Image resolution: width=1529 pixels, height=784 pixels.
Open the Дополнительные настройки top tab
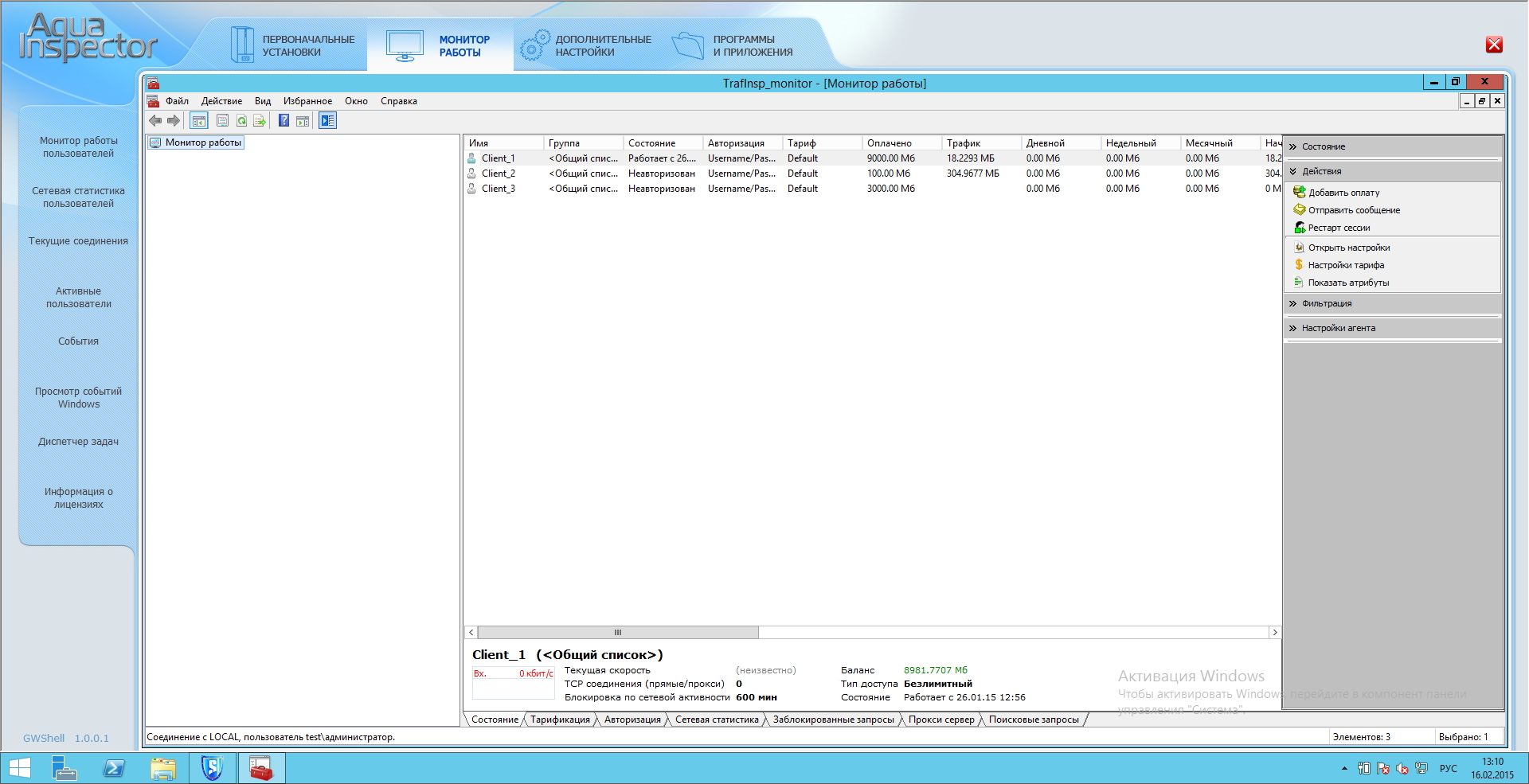tap(585, 45)
